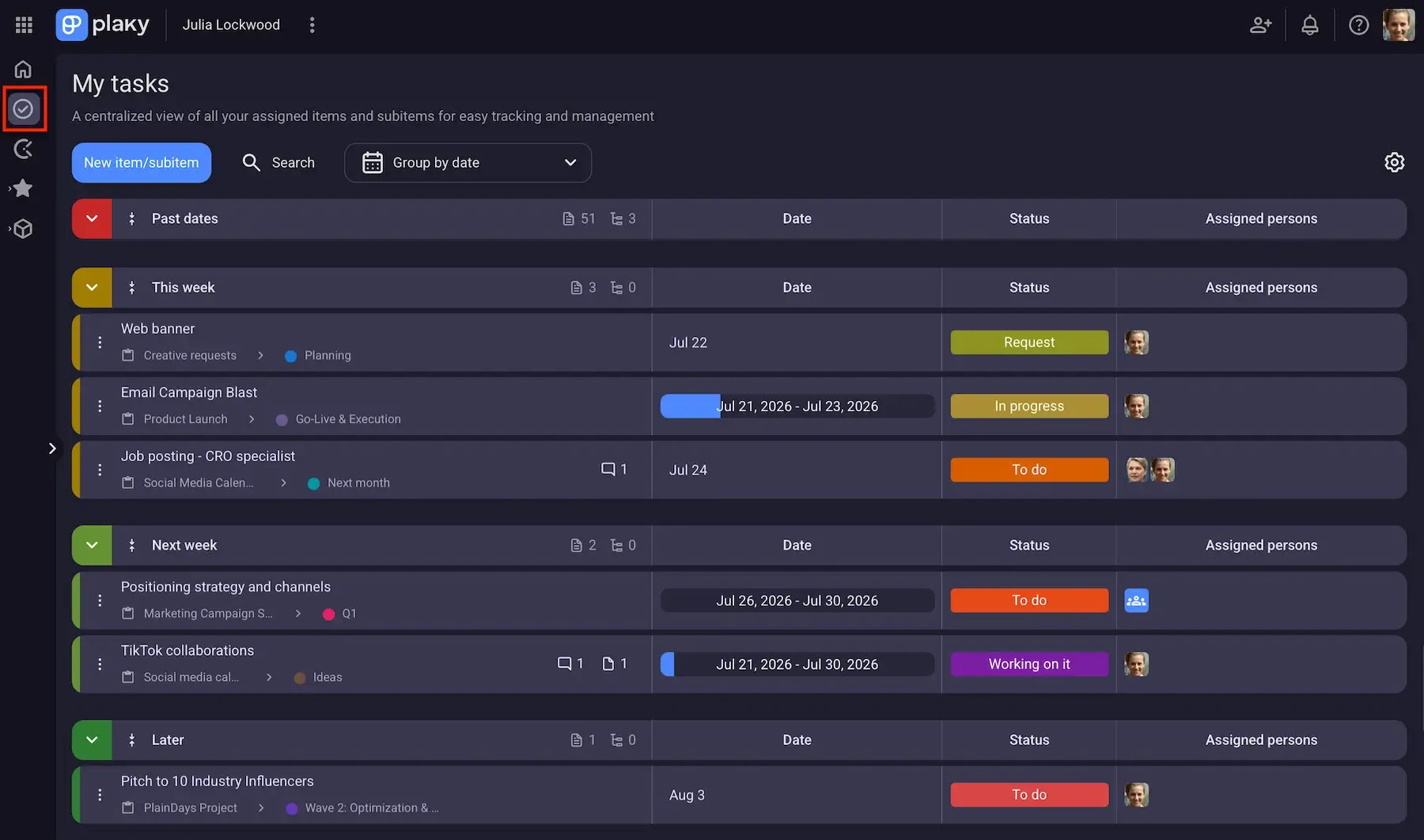
Task: Expand the collapsed sidebar arrow
Action: 52,448
